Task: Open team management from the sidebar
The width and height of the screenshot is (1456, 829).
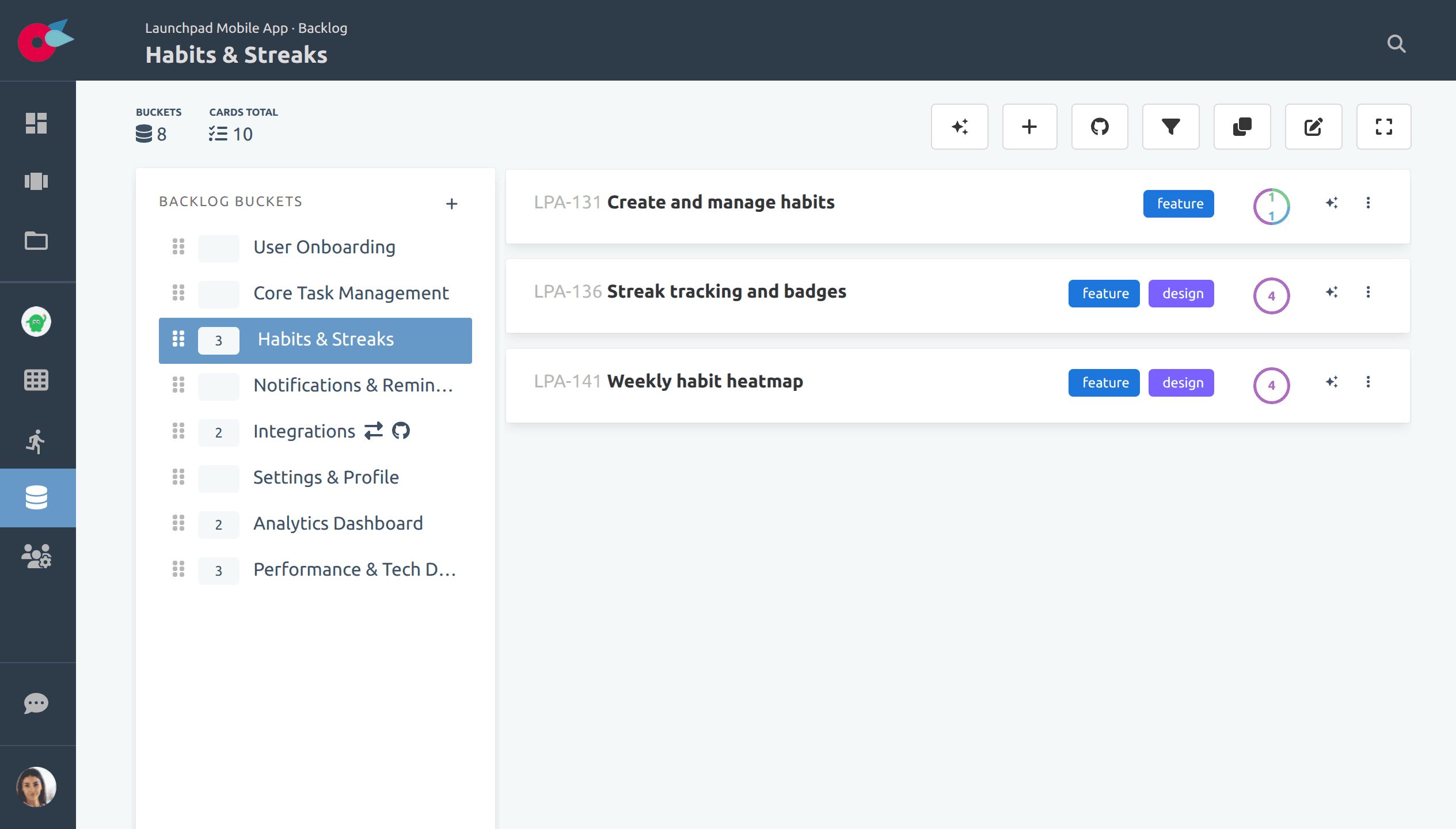Action: 36,556
